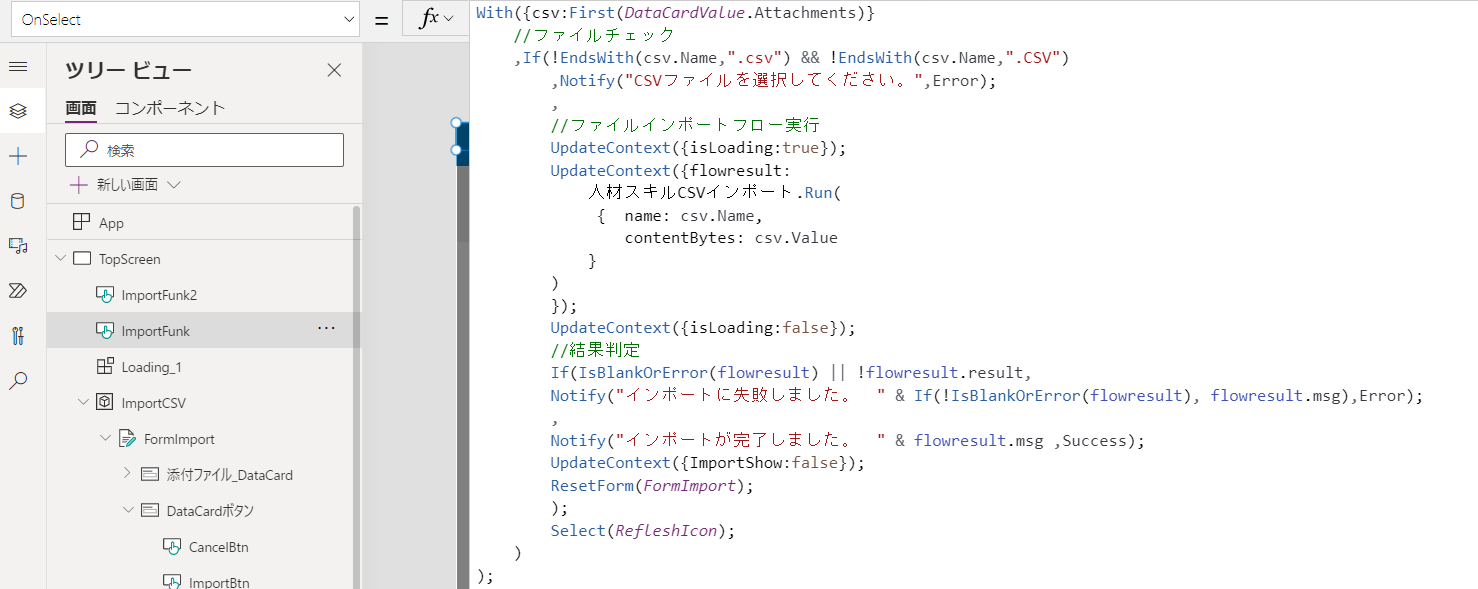Click the Loading_1 group icon
1478x589 pixels.
(x=104, y=367)
